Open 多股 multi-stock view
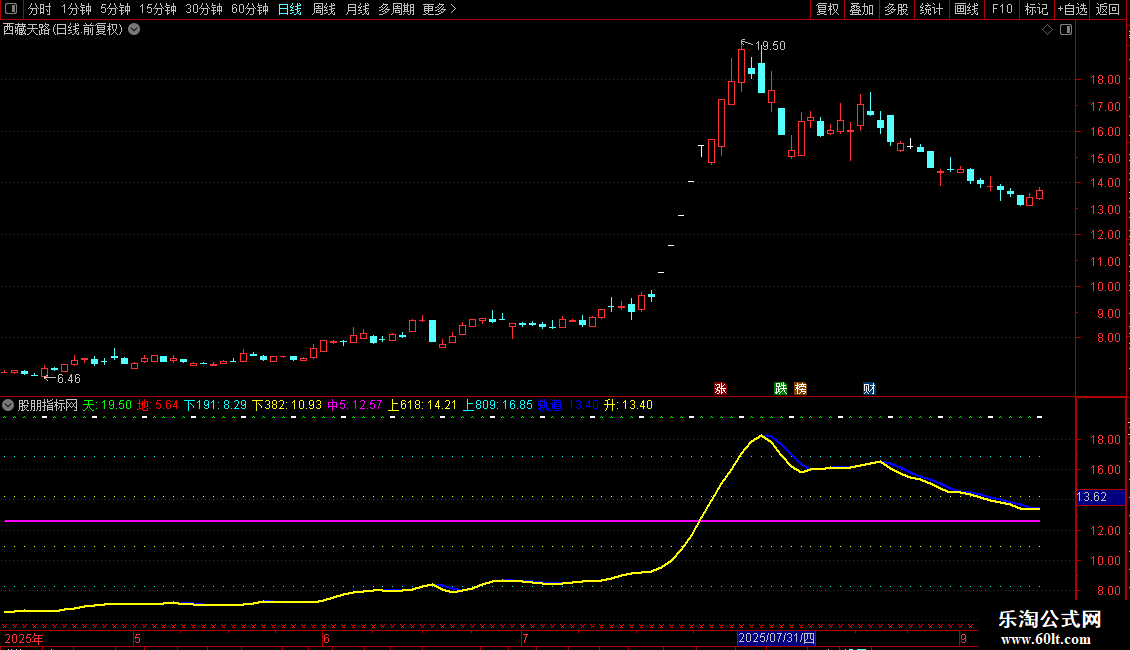 [x=896, y=9]
